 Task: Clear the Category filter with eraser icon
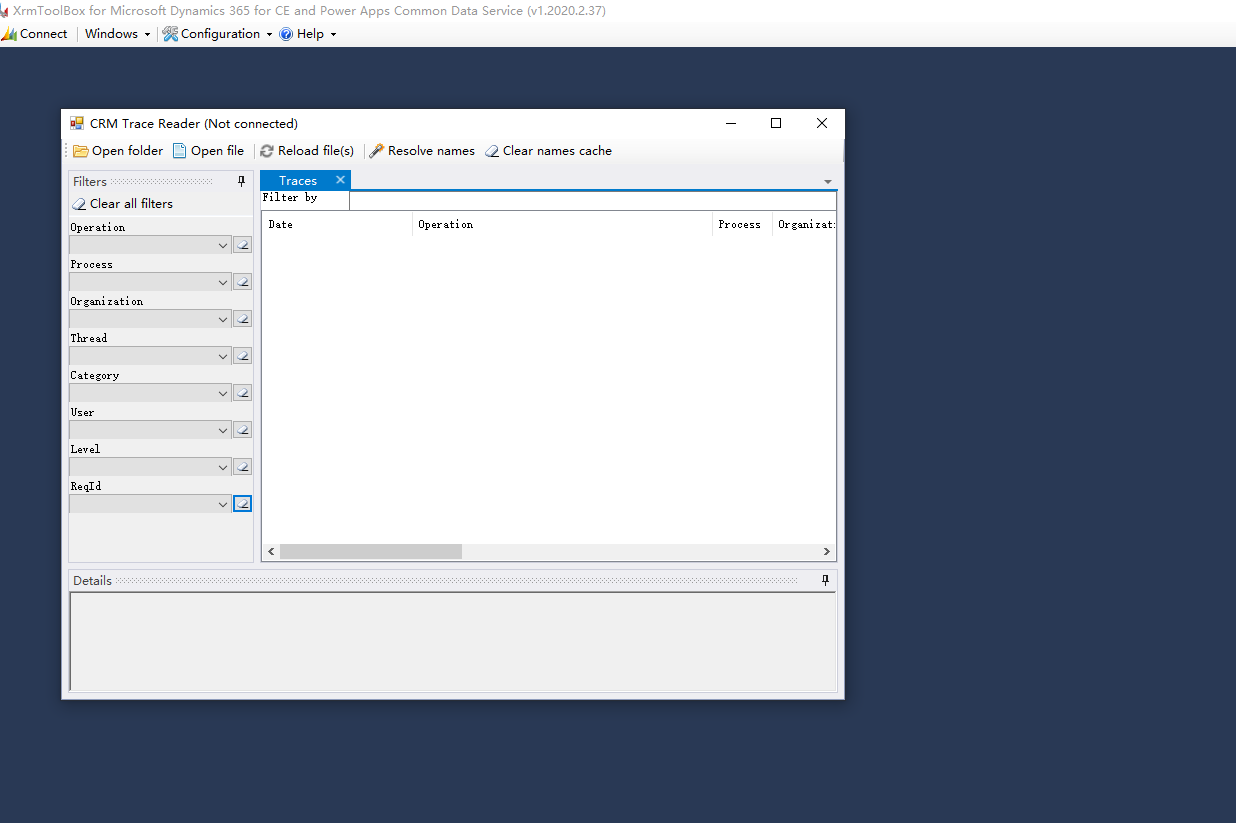(x=242, y=393)
